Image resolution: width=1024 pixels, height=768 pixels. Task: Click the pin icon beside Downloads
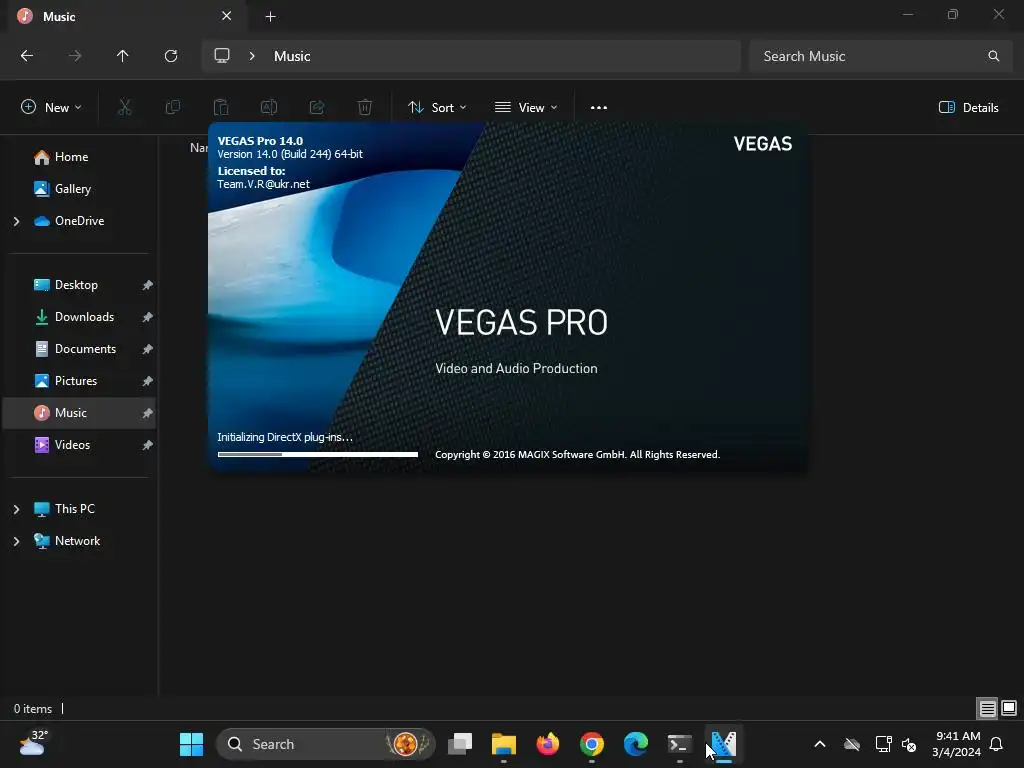pos(147,317)
